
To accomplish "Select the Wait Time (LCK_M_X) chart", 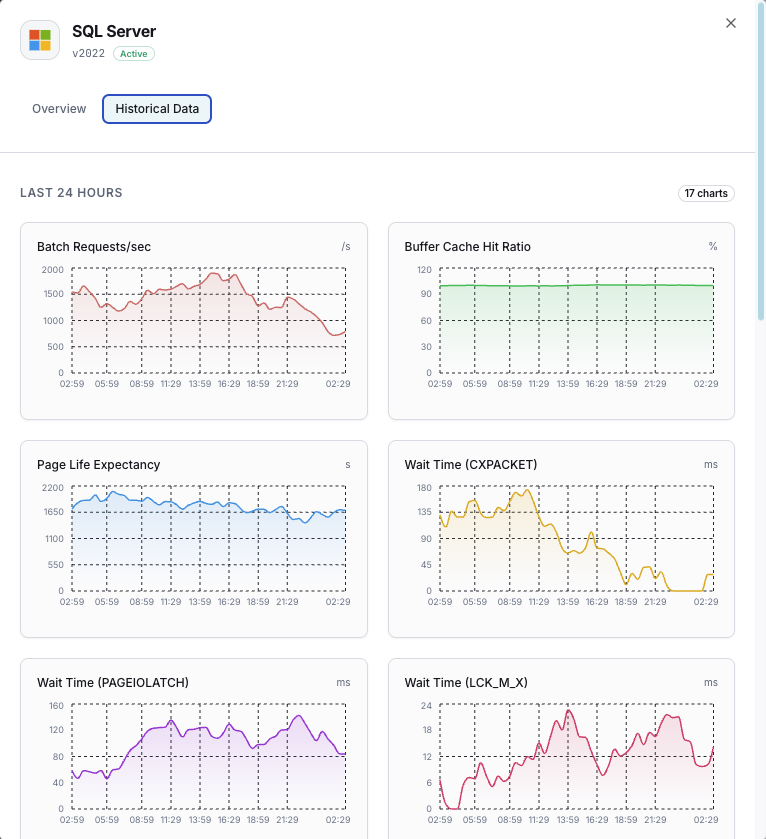I will (561, 750).
